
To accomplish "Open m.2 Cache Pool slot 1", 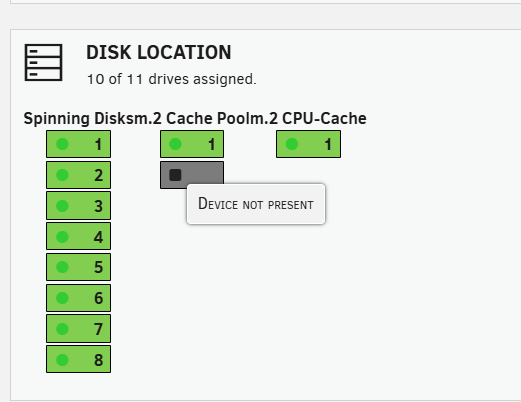I will (192, 144).
